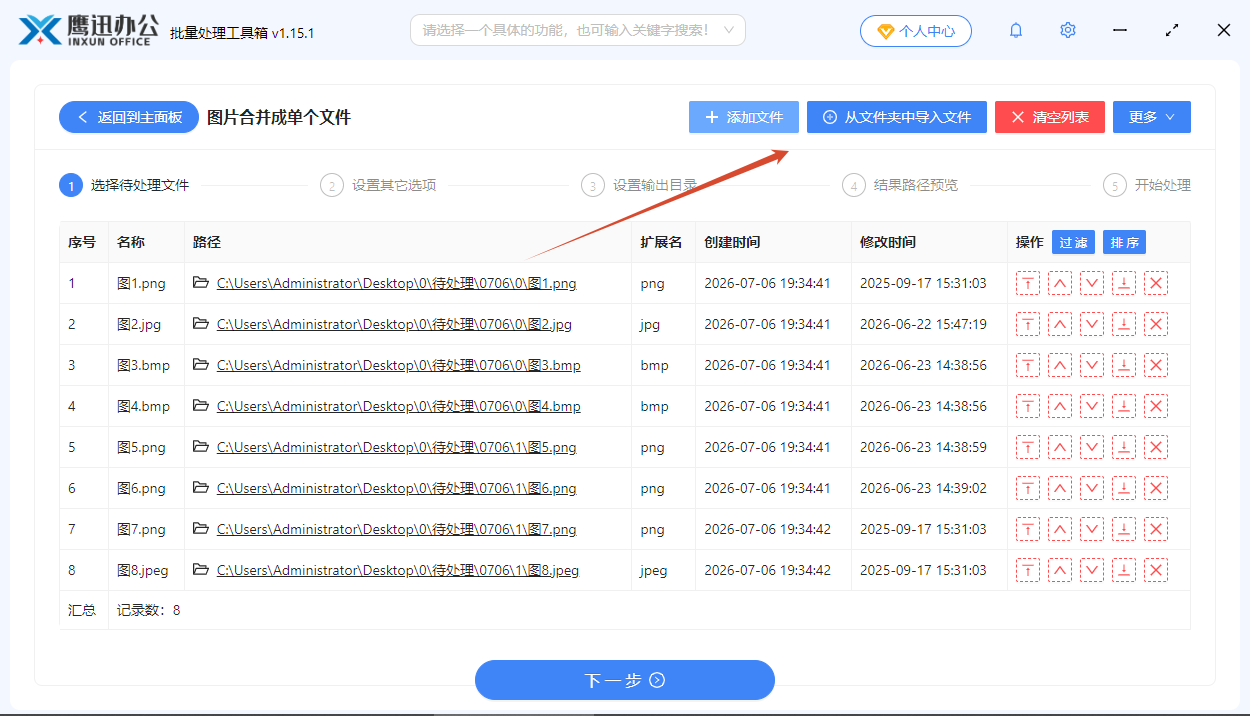The image size is (1250, 716).
Task: Send 图6.png row to bottom
Action: 1124,488
